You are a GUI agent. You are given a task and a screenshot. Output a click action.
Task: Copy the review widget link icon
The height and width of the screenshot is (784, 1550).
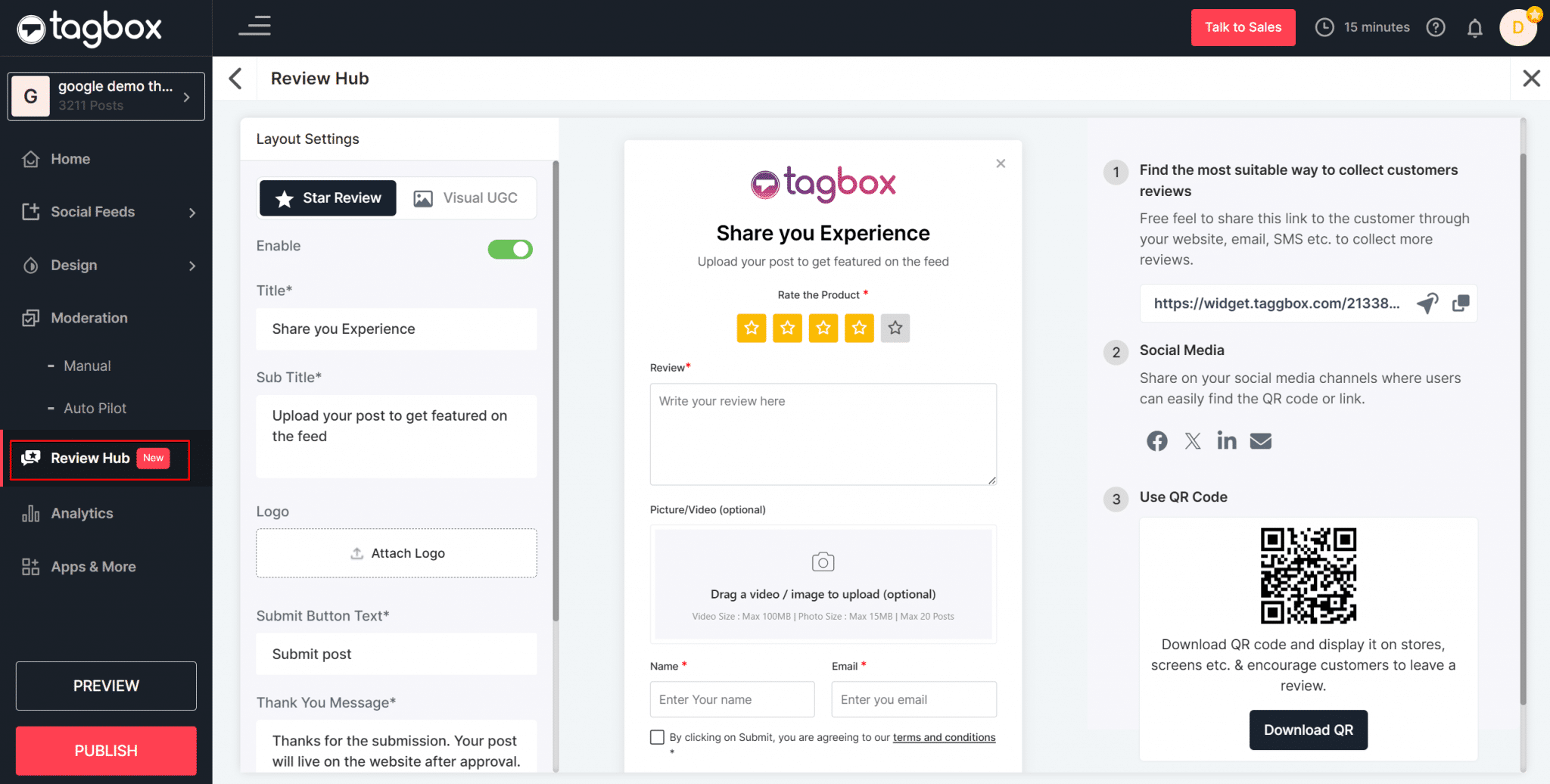tap(1460, 303)
